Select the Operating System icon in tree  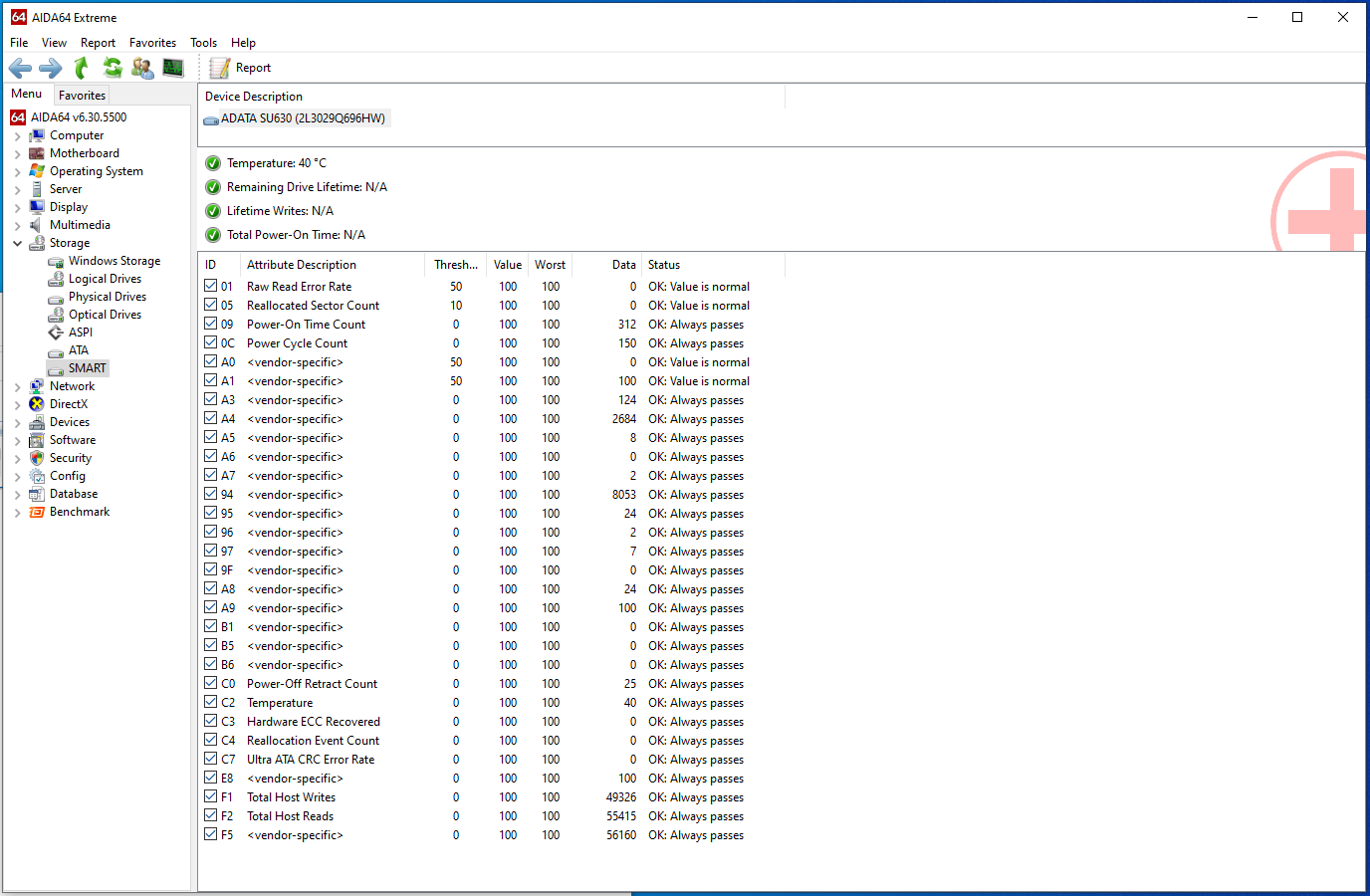click(x=37, y=171)
